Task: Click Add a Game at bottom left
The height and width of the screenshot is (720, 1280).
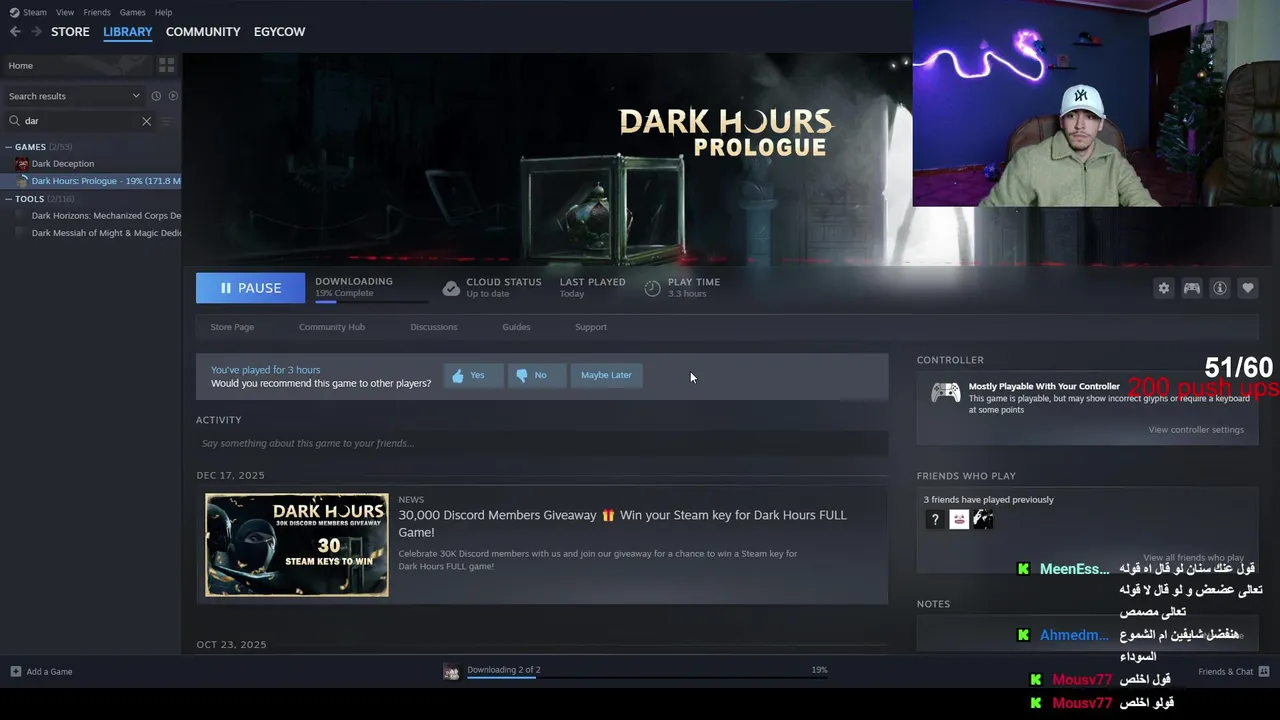Action: pos(41,672)
